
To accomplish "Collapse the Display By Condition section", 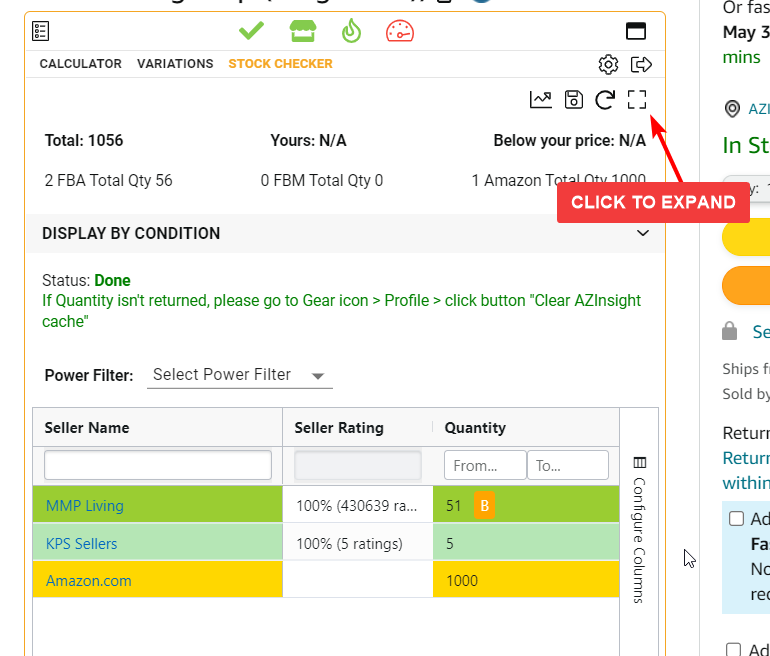I will pos(643,233).
